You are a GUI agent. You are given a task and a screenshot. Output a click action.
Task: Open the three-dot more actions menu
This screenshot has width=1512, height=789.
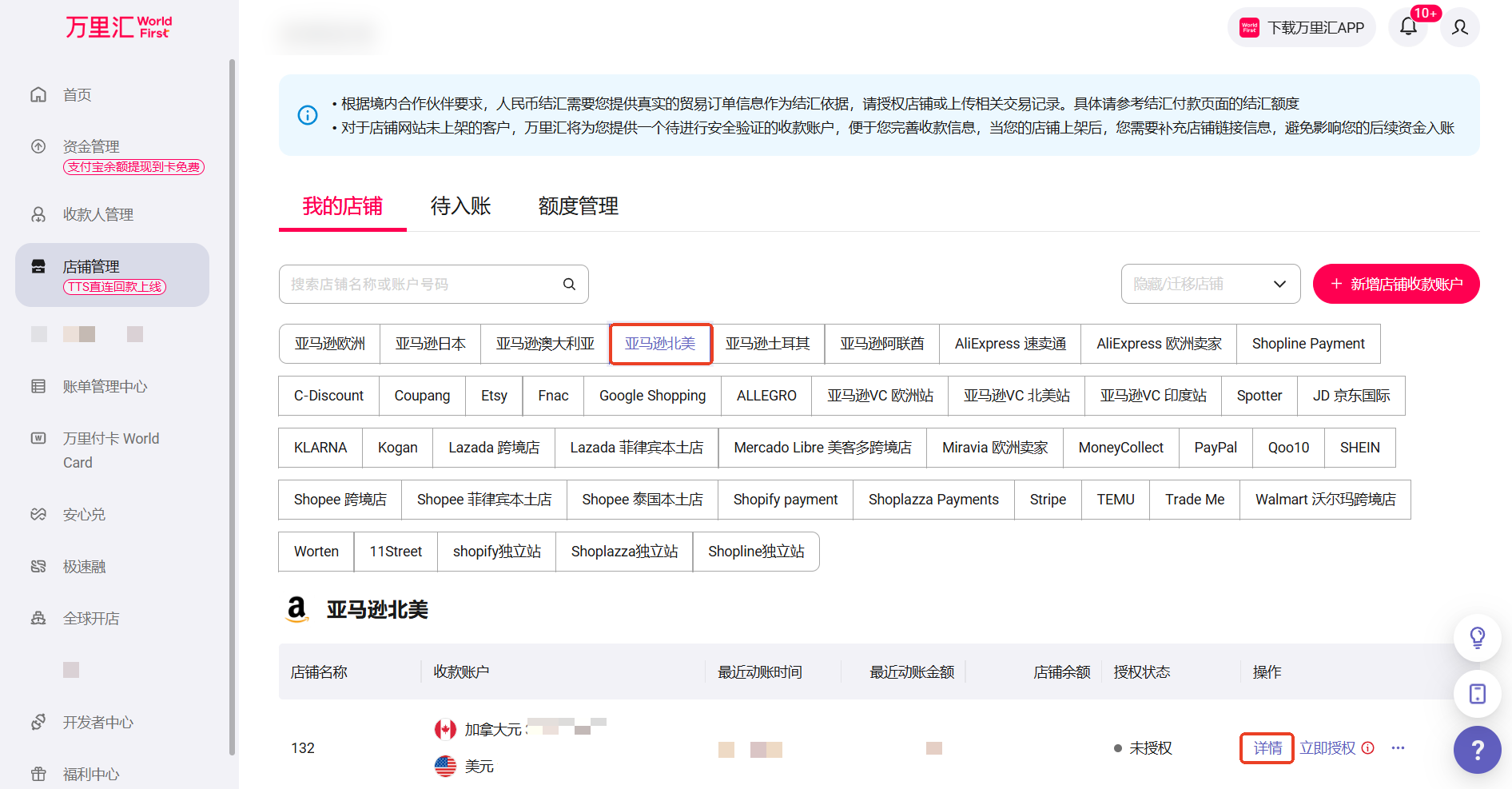pos(1398,748)
